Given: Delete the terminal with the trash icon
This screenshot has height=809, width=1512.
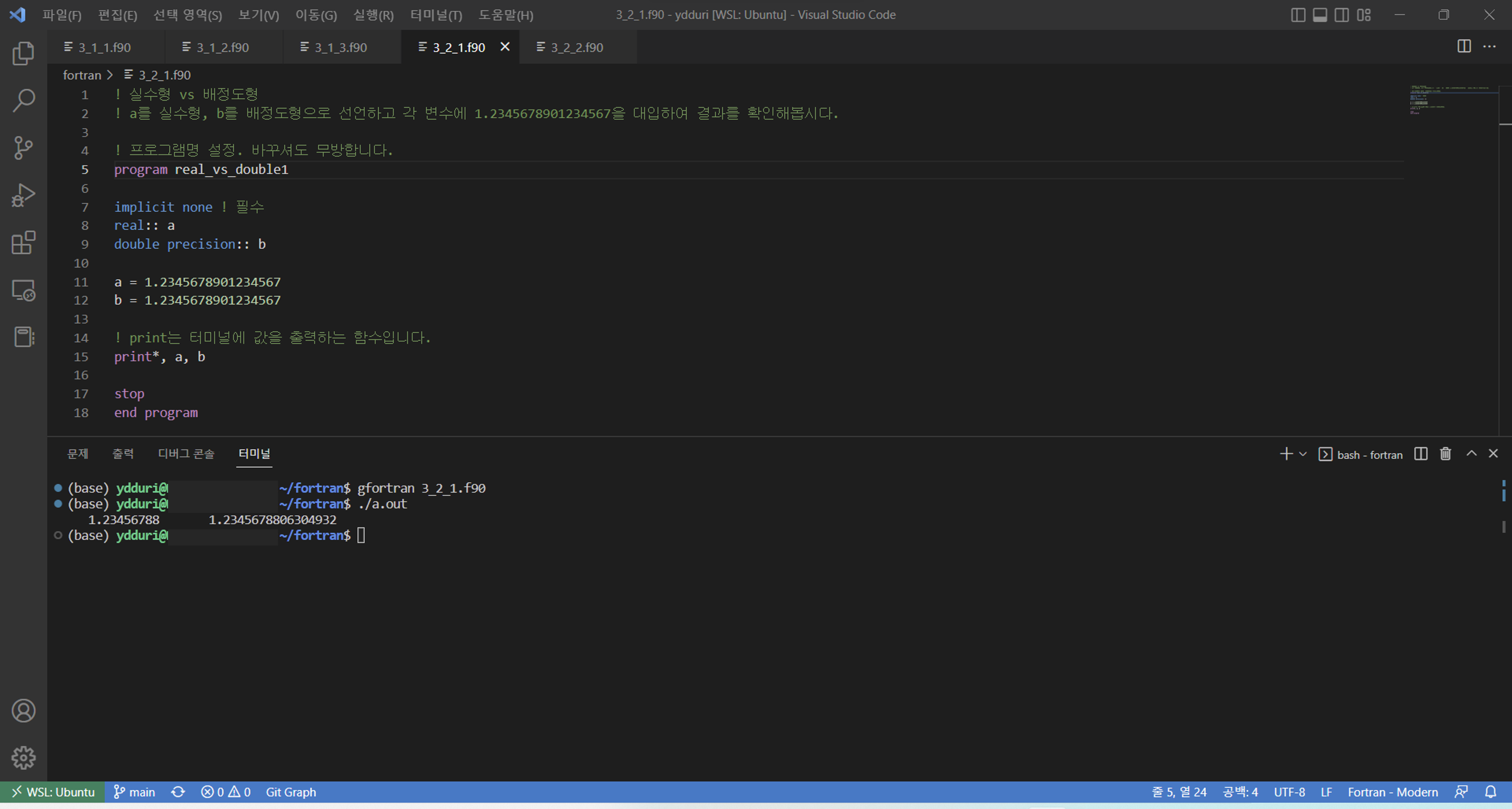Looking at the screenshot, I should pyautogui.click(x=1445, y=454).
